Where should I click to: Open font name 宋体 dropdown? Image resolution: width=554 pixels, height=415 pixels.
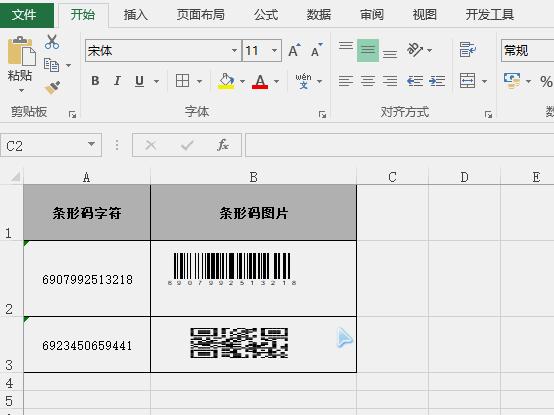(x=234, y=51)
